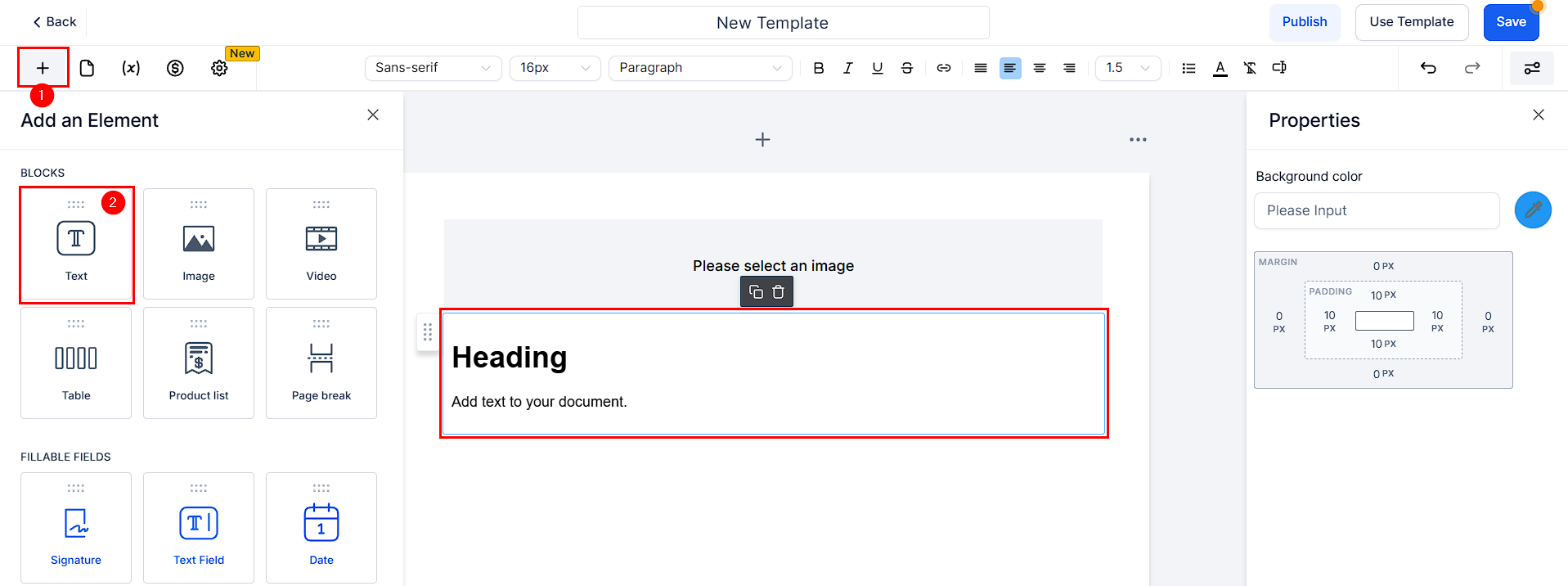Align text to the left
Viewport: 1568px width, 586px height.
(1010, 68)
